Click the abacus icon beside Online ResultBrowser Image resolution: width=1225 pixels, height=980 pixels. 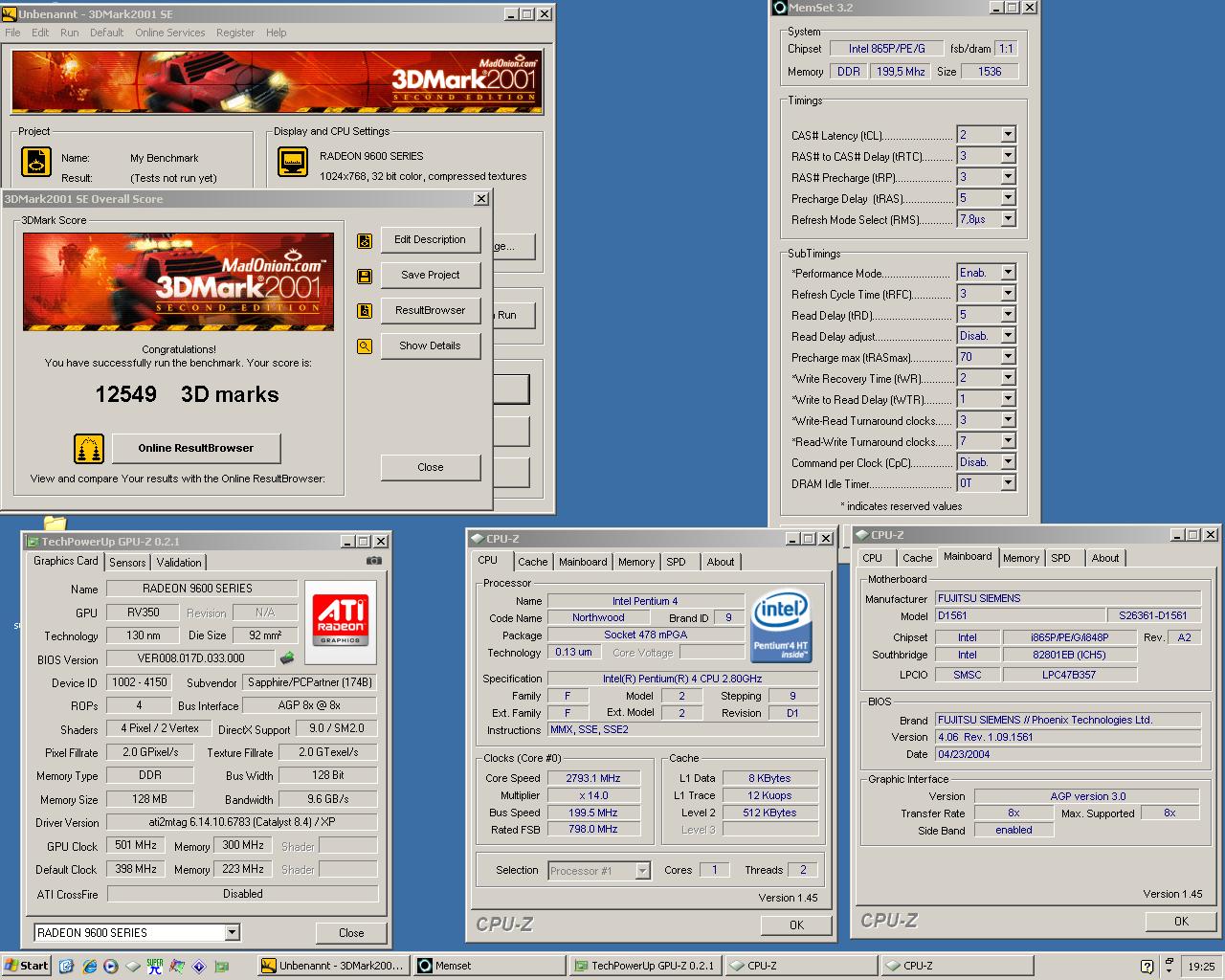(89, 448)
